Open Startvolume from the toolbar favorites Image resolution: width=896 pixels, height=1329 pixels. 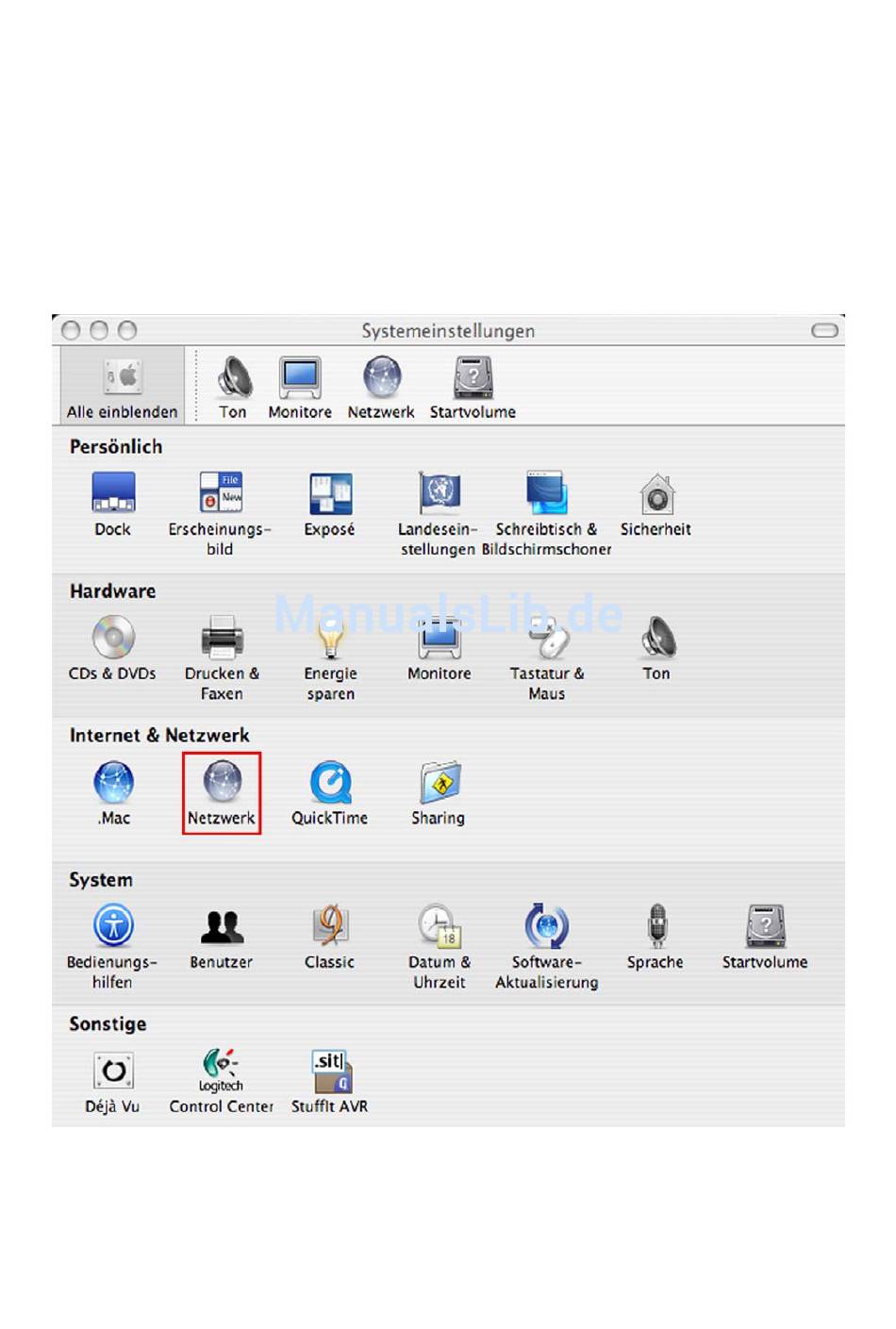pyautogui.click(x=473, y=388)
